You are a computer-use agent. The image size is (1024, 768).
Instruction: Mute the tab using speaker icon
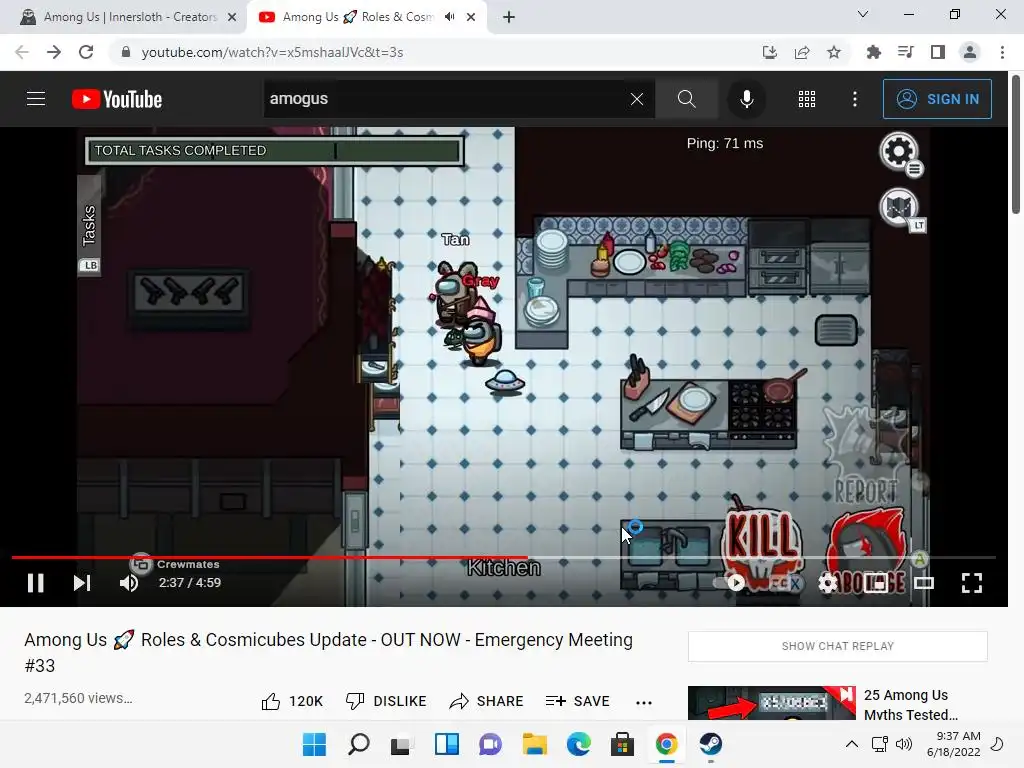[x=449, y=17]
